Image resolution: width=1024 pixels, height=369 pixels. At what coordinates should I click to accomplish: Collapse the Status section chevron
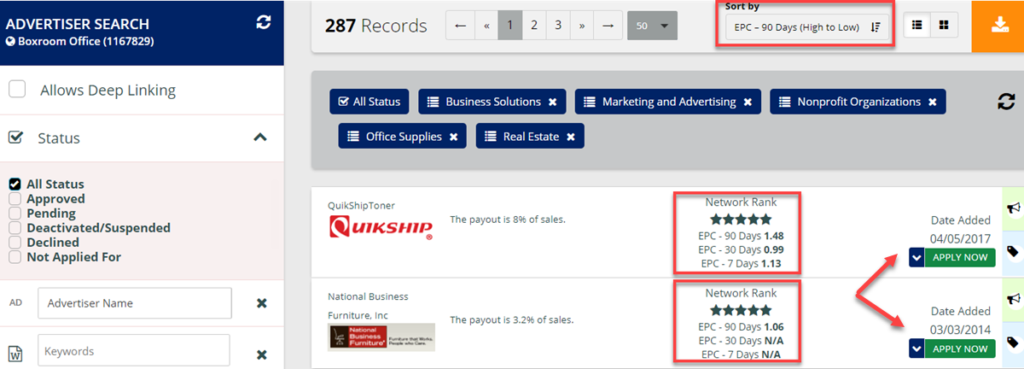[260, 137]
